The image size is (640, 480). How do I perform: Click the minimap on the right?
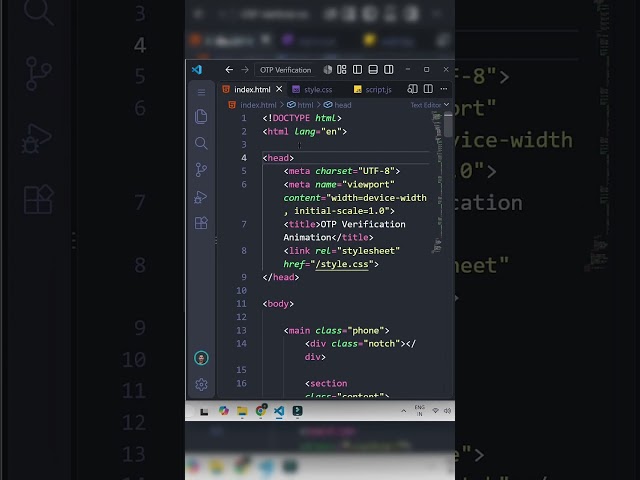point(437,184)
